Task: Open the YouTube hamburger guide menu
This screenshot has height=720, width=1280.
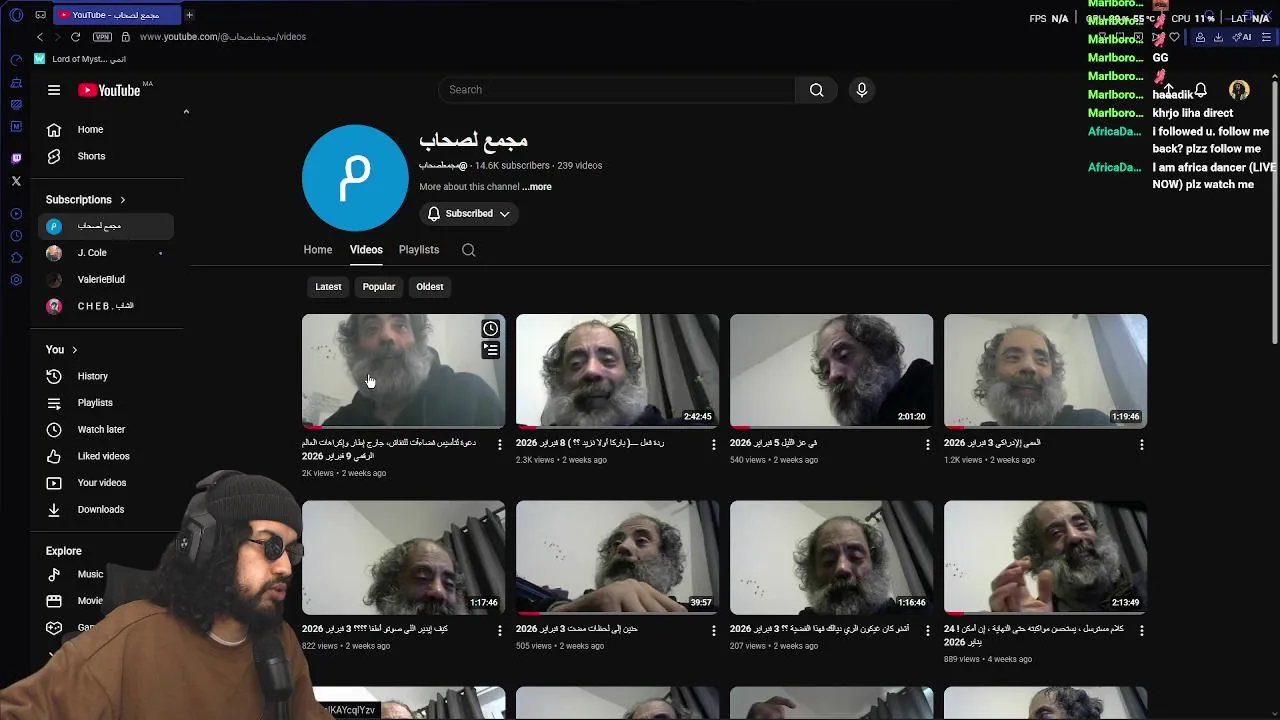Action: coord(54,90)
